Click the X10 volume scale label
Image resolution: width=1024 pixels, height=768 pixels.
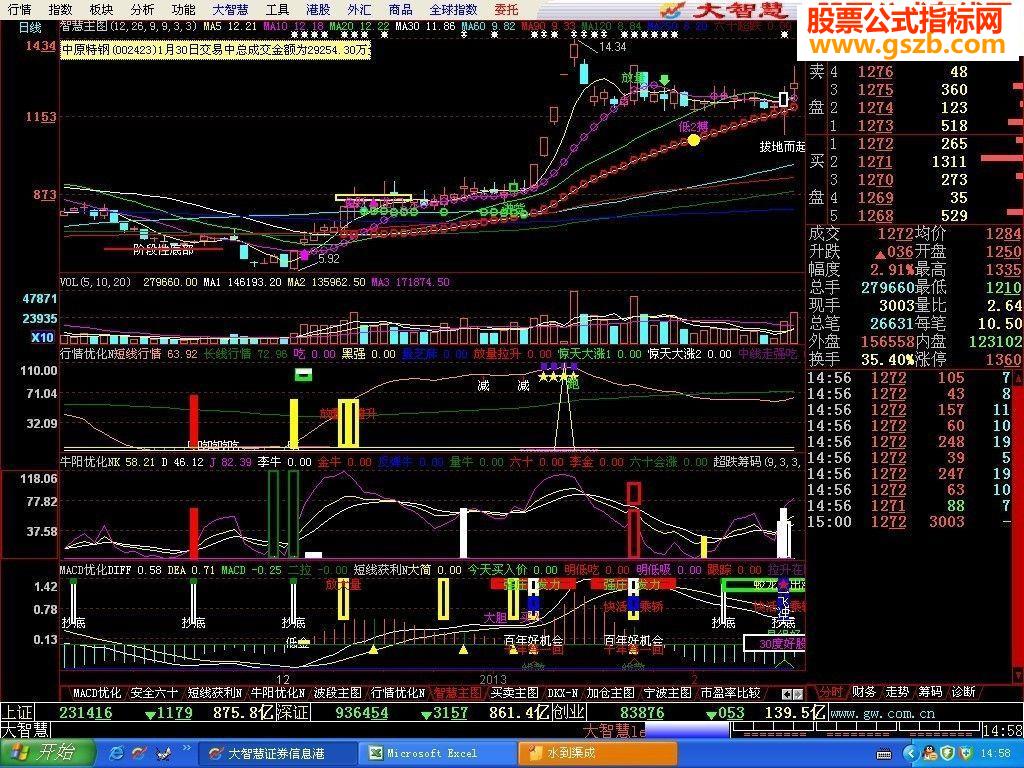click(42, 338)
